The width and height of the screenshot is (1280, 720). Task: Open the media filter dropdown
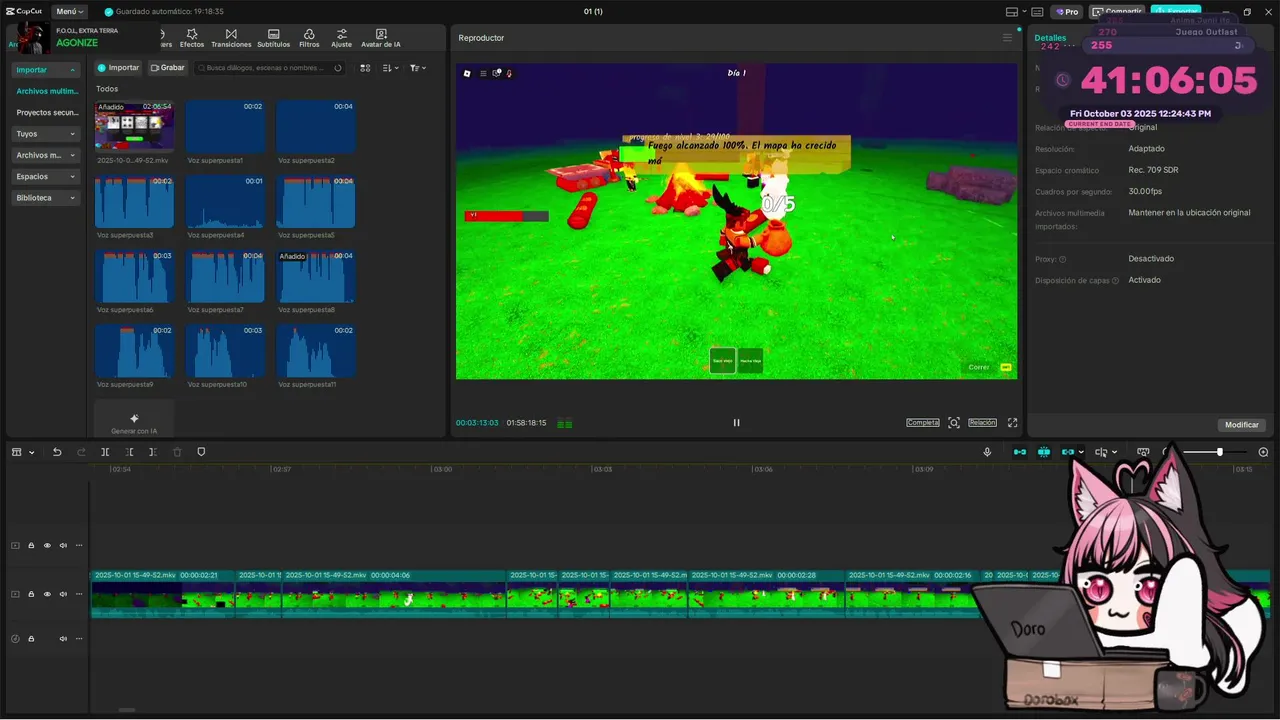pos(418,68)
